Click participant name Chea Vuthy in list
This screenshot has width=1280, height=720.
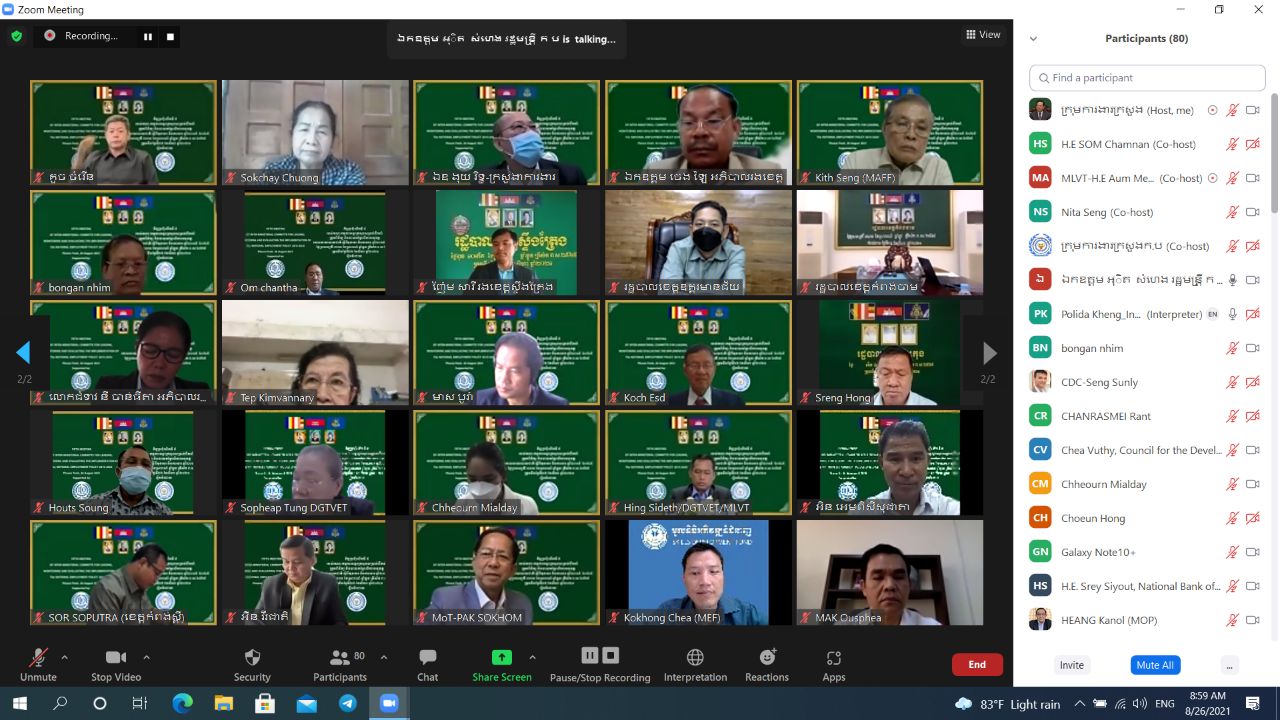[x=1141, y=450]
